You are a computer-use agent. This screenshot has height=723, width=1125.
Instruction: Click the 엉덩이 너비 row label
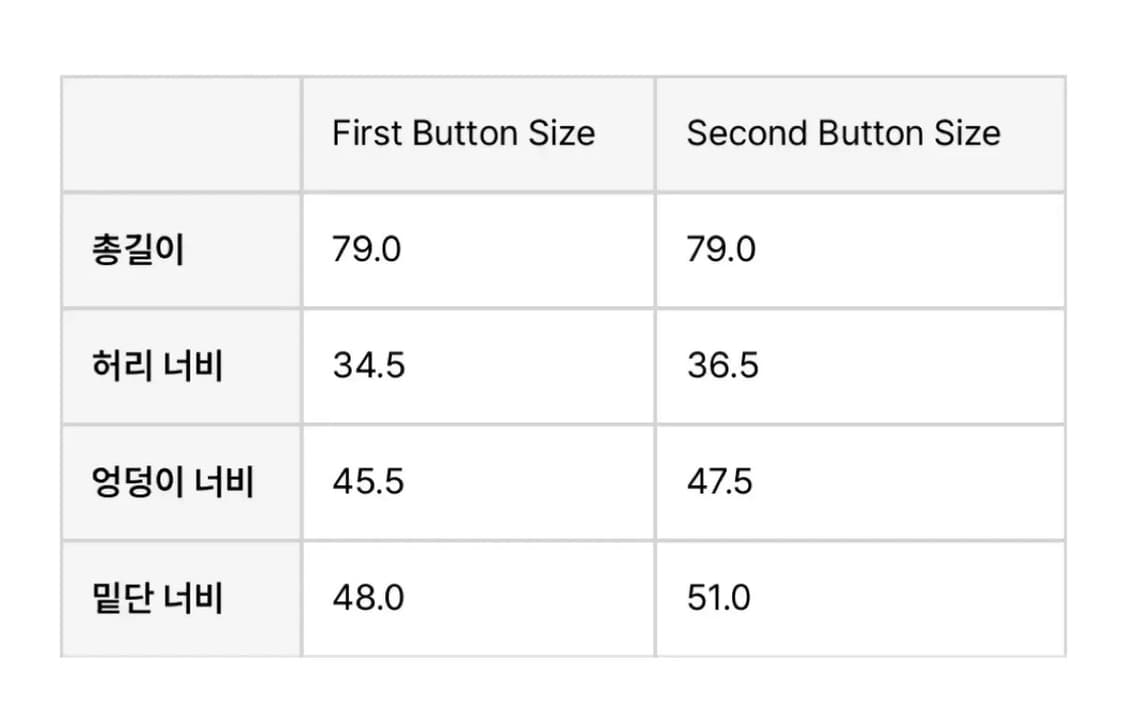click(x=173, y=482)
